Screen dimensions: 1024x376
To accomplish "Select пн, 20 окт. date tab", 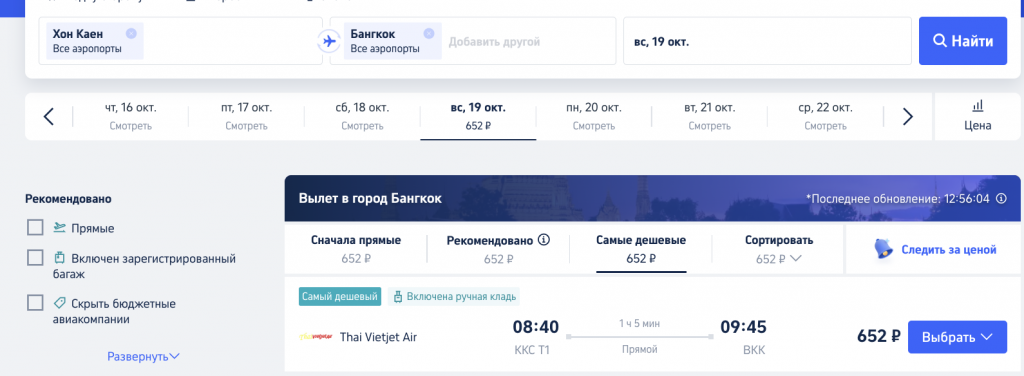I will click(x=593, y=116).
